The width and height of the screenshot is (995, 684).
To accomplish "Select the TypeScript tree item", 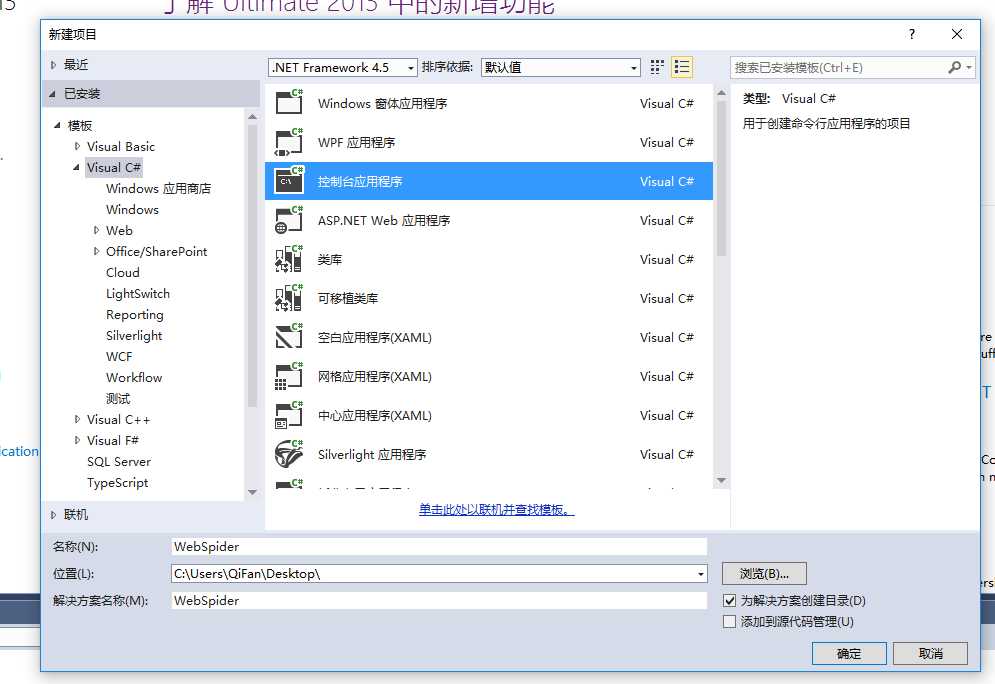I will 117,482.
